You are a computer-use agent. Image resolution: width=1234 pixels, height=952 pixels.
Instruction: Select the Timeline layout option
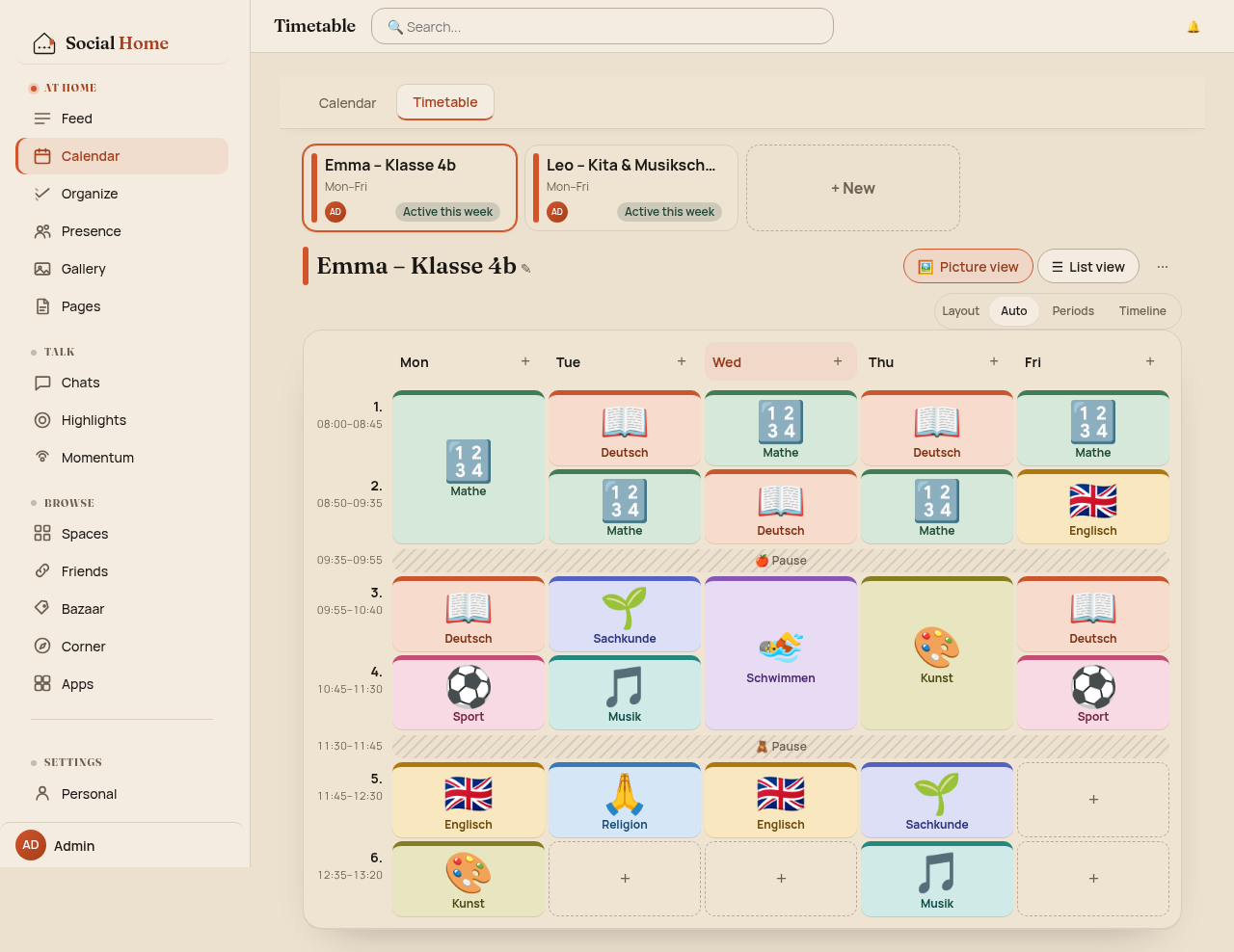click(1142, 311)
